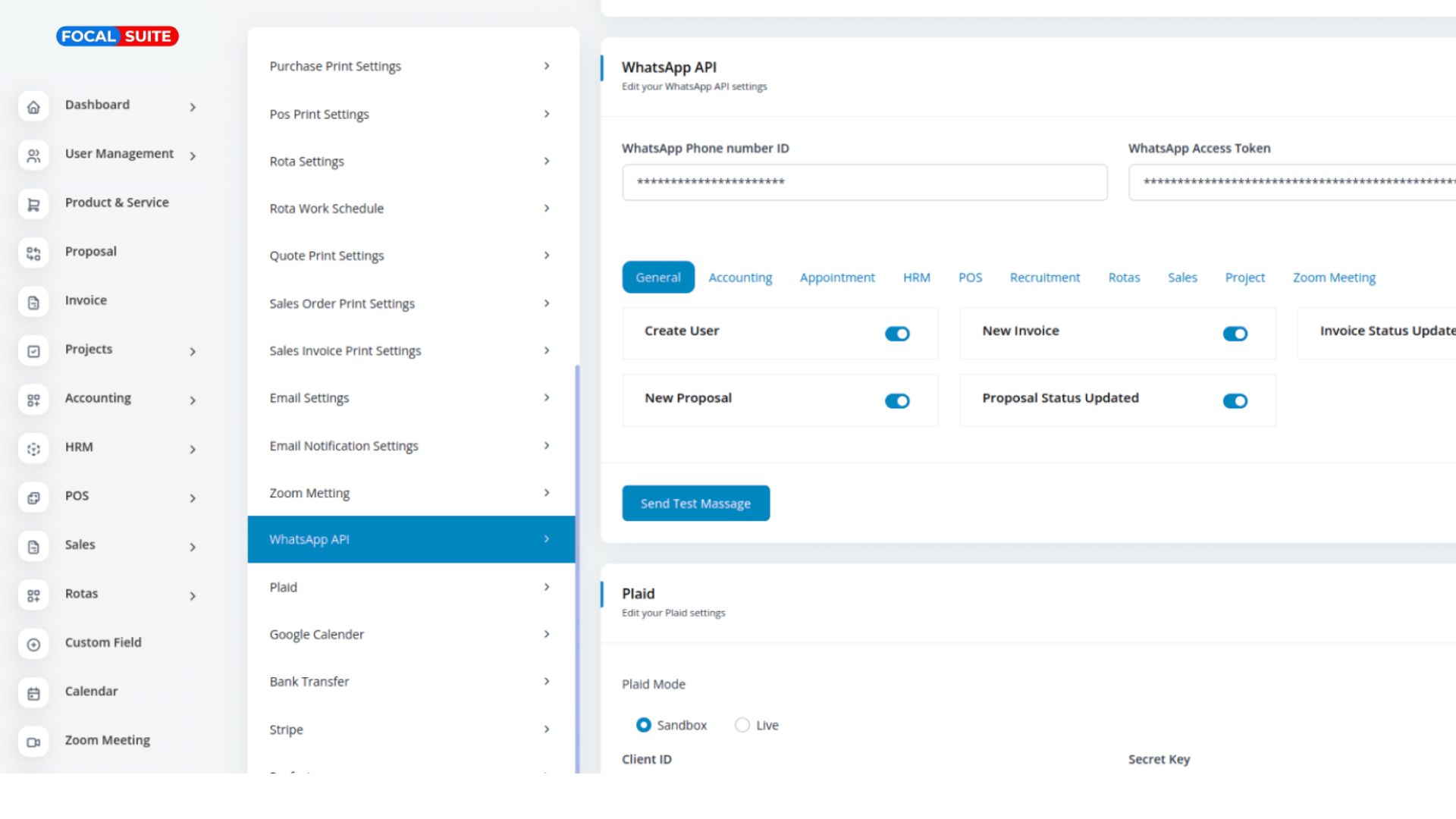Focus the WhatsApp Phone number ID field

[x=864, y=182]
